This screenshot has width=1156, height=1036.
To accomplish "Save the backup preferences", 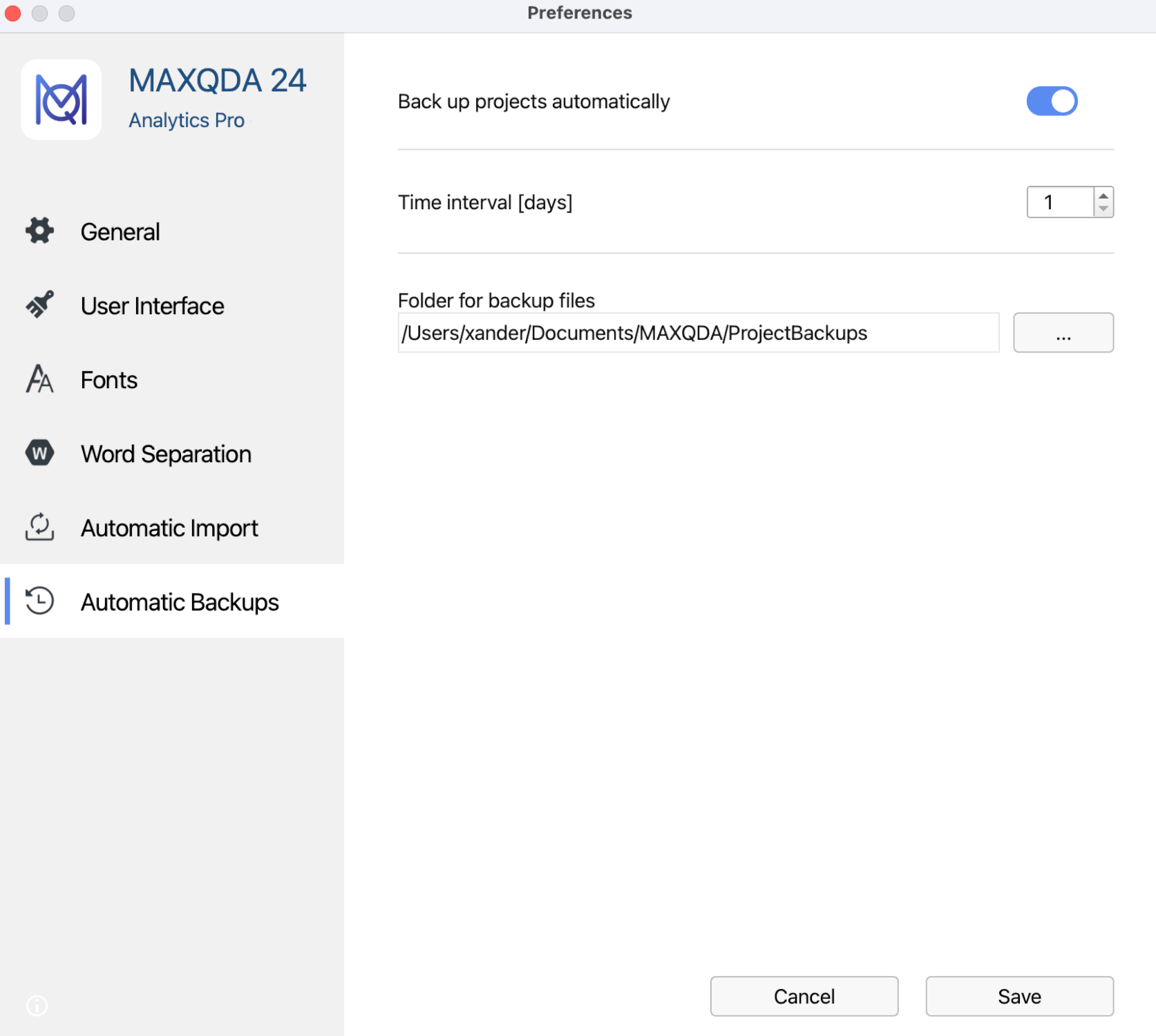I will pyautogui.click(x=1019, y=996).
